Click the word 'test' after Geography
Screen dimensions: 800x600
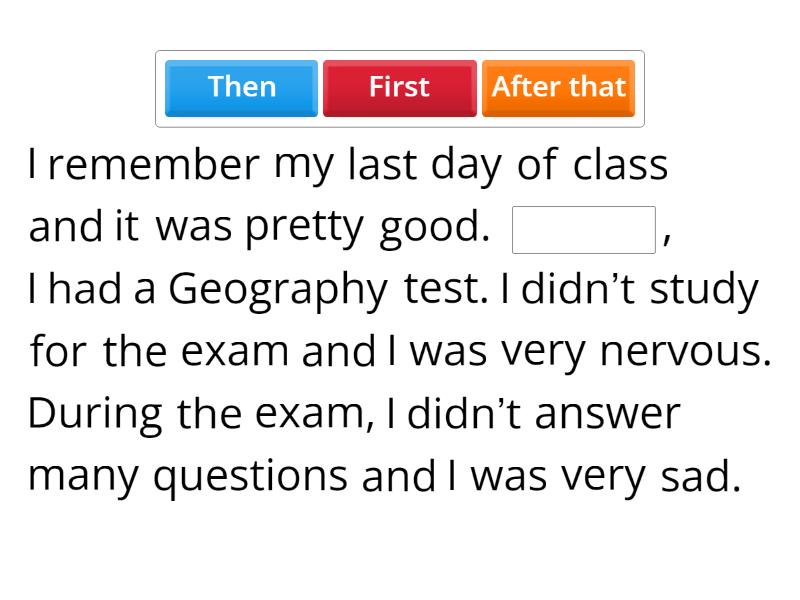click(x=444, y=291)
